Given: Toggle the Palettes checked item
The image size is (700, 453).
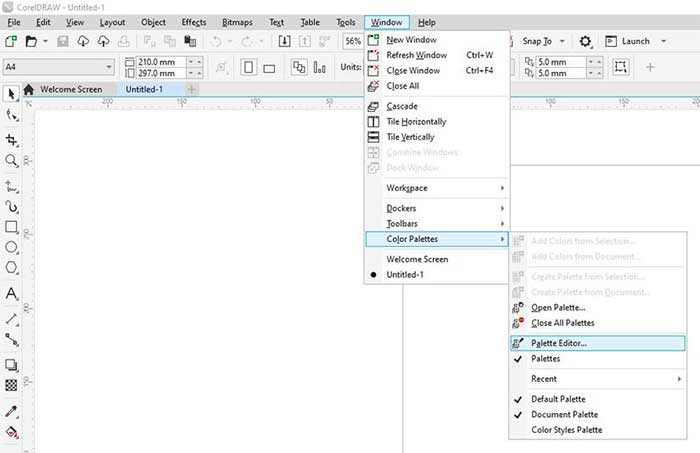Looking at the screenshot, I should click(x=545, y=358).
